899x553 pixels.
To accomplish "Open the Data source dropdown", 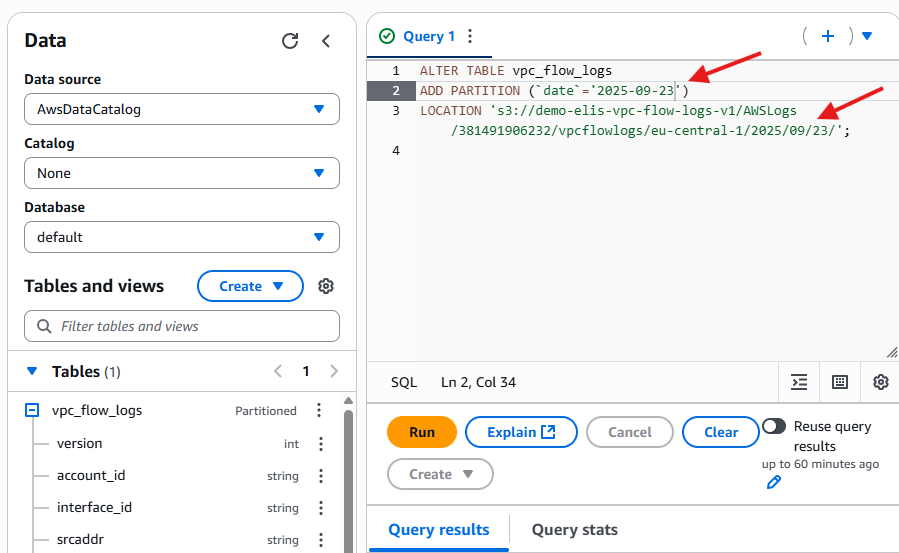I will [x=182, y=109].
